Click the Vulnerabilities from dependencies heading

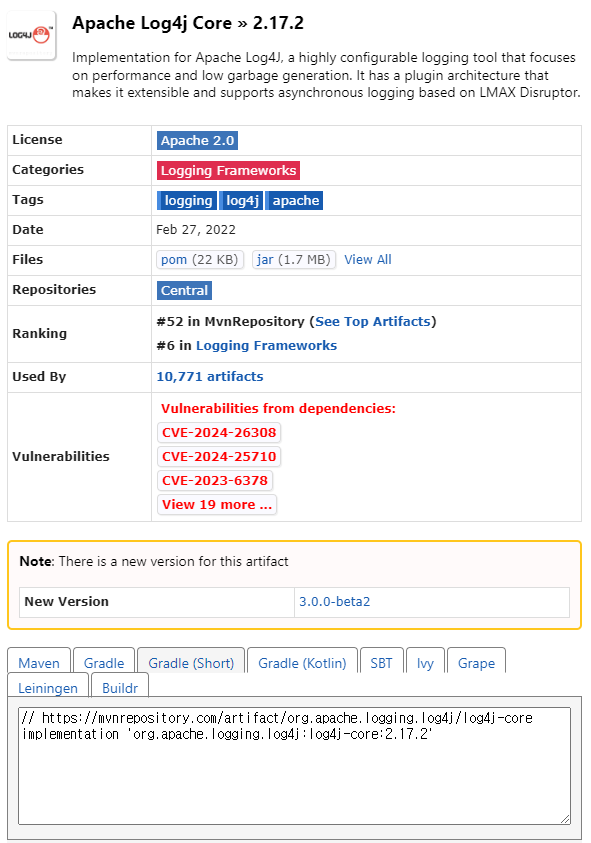point(278,409)
